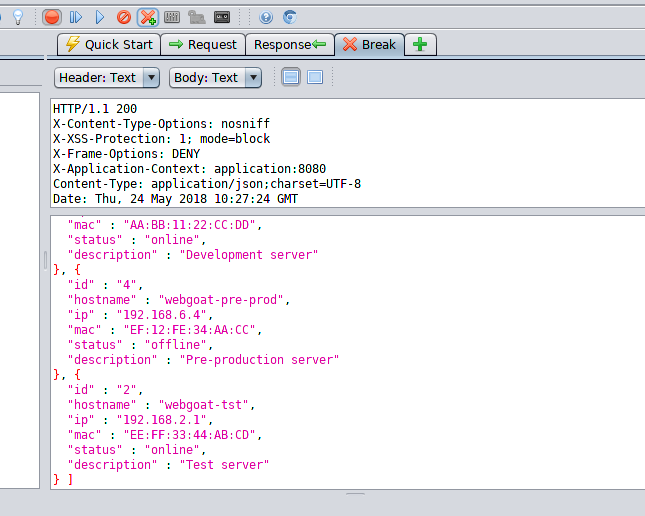Open the Response tab
Viewport: 645px width, 516px height.
pyautogui.click(x=290, y=44)
